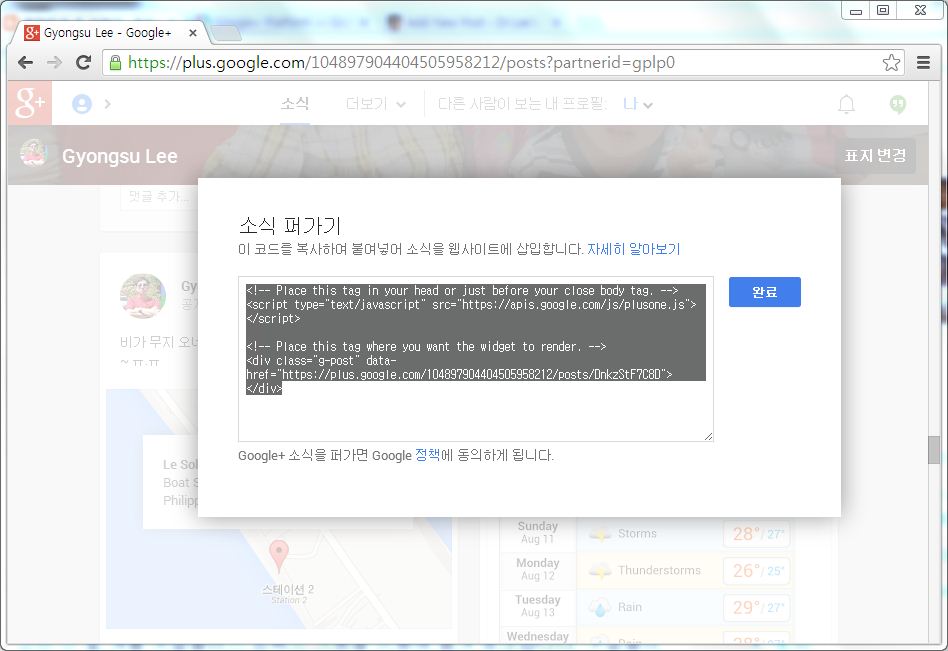Image resolution: width=948 pixels, height=651 pixels.
Task: Click the browser forward arrow
Action: (54, 62)
